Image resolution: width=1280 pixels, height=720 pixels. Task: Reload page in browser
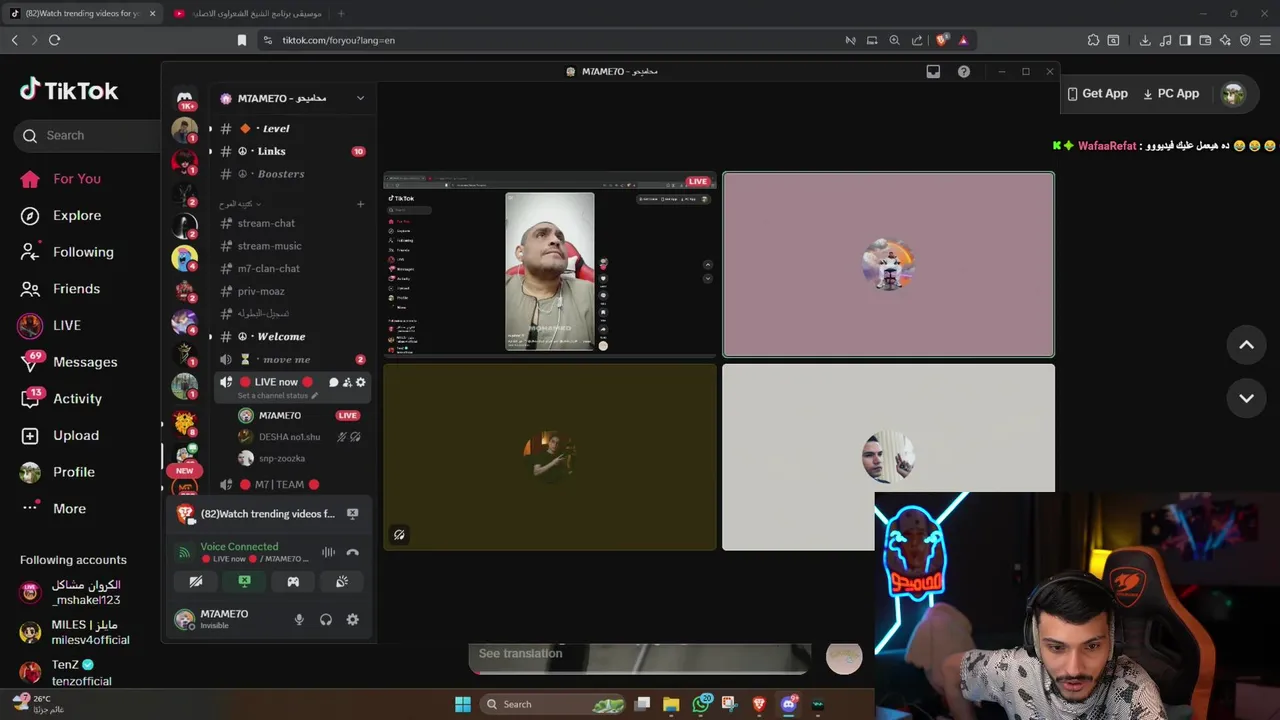[54, 40]
